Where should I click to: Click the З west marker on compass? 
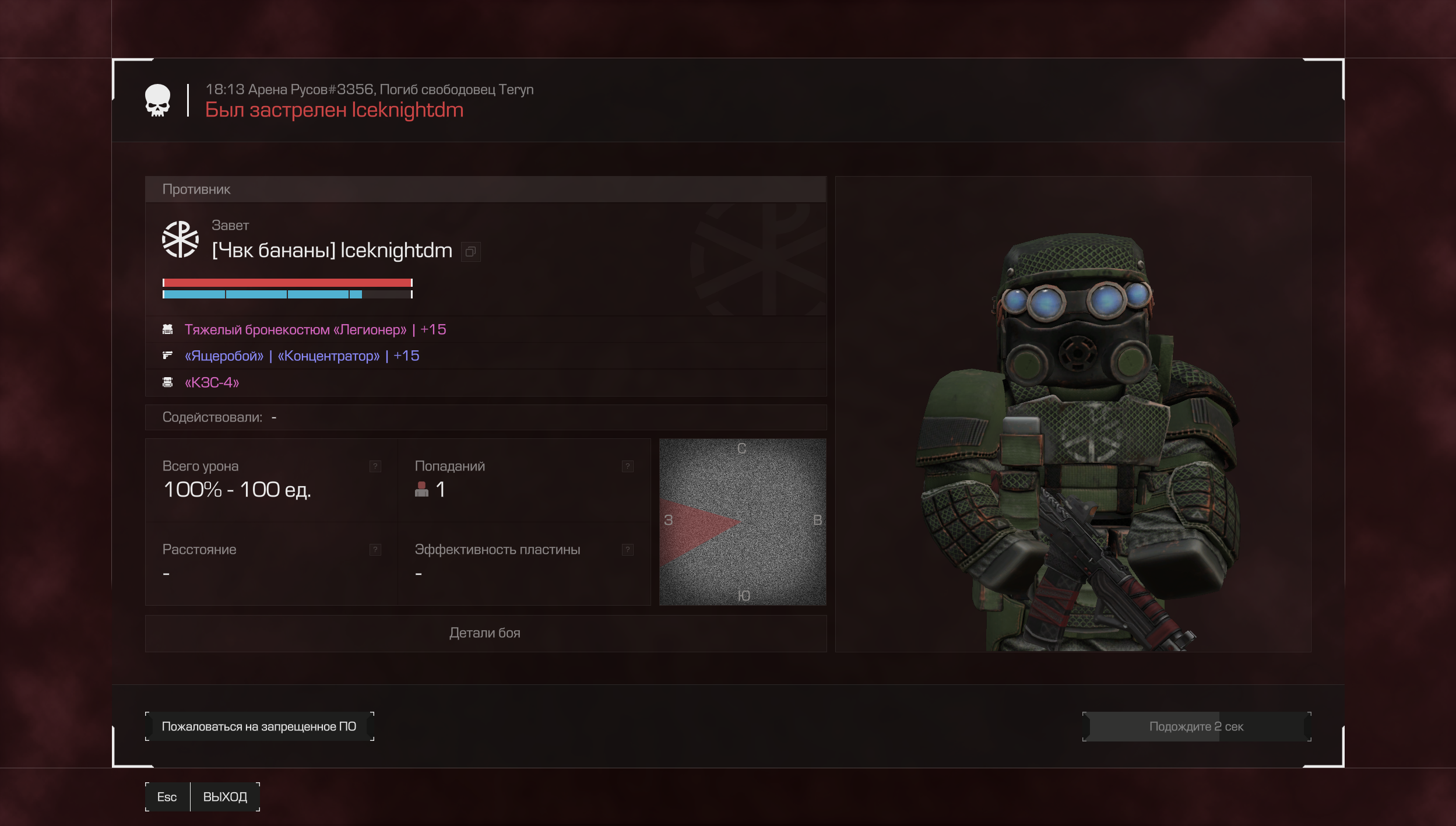(x=669, y=520)
